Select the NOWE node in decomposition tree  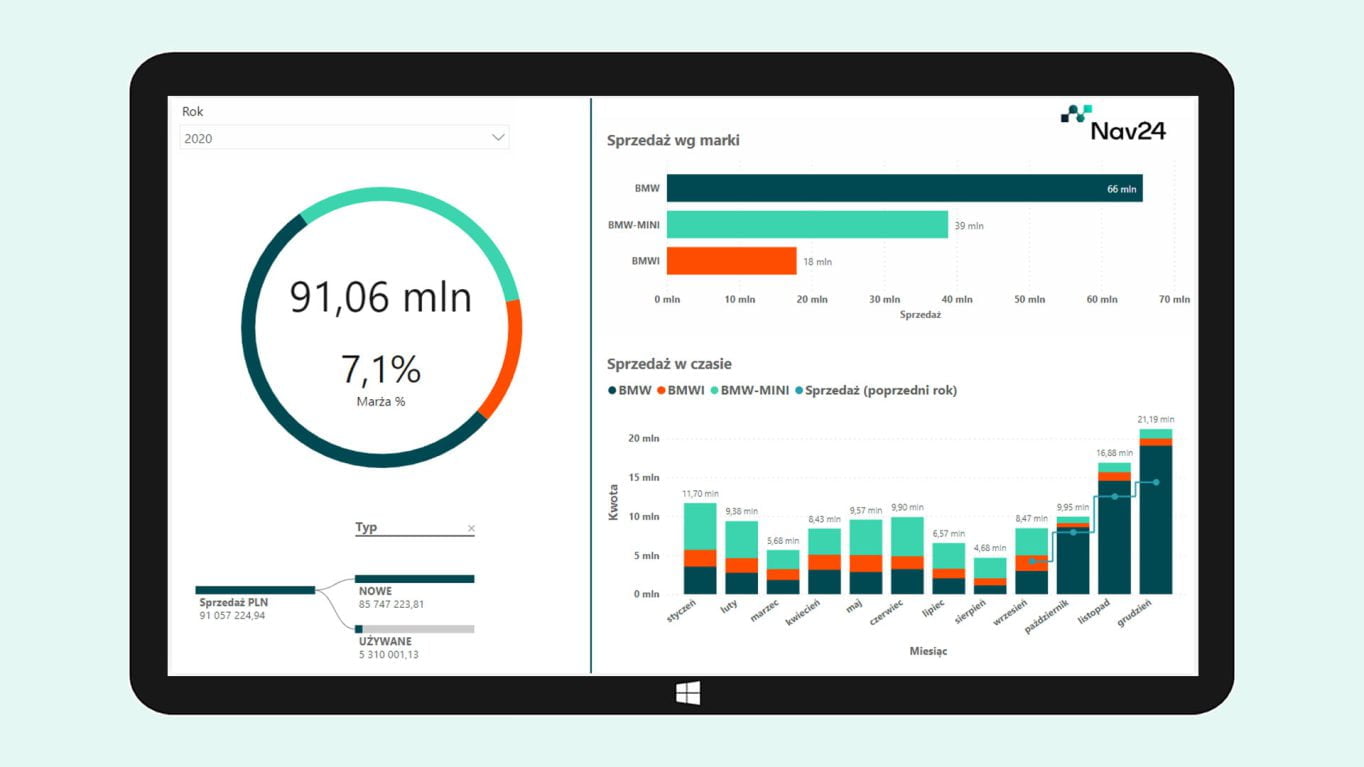coord(414,578)
